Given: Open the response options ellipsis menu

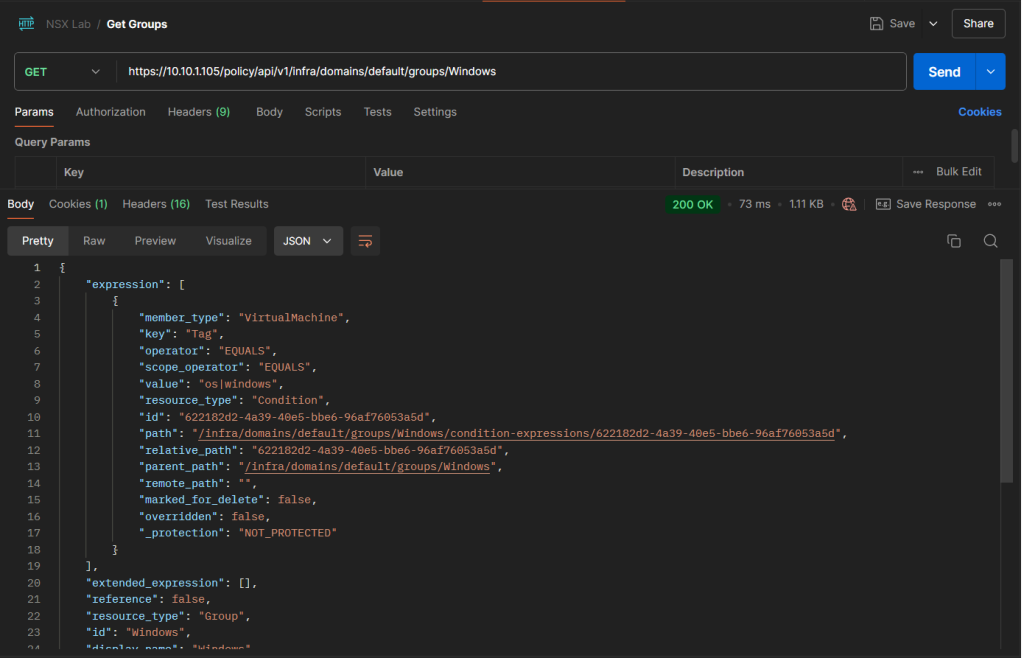Looking at the screenshot, I should tap(994, 204).
